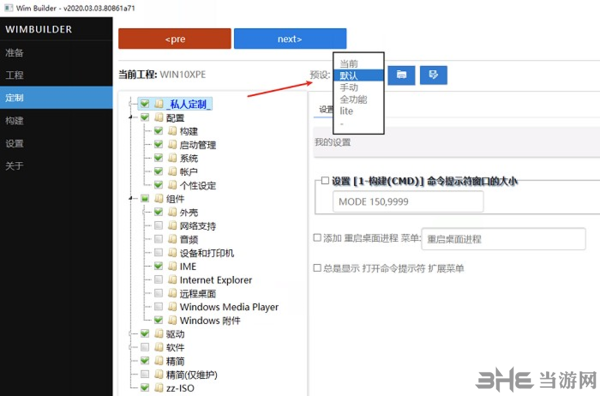Click the open folder icon button

coord(401,75)
